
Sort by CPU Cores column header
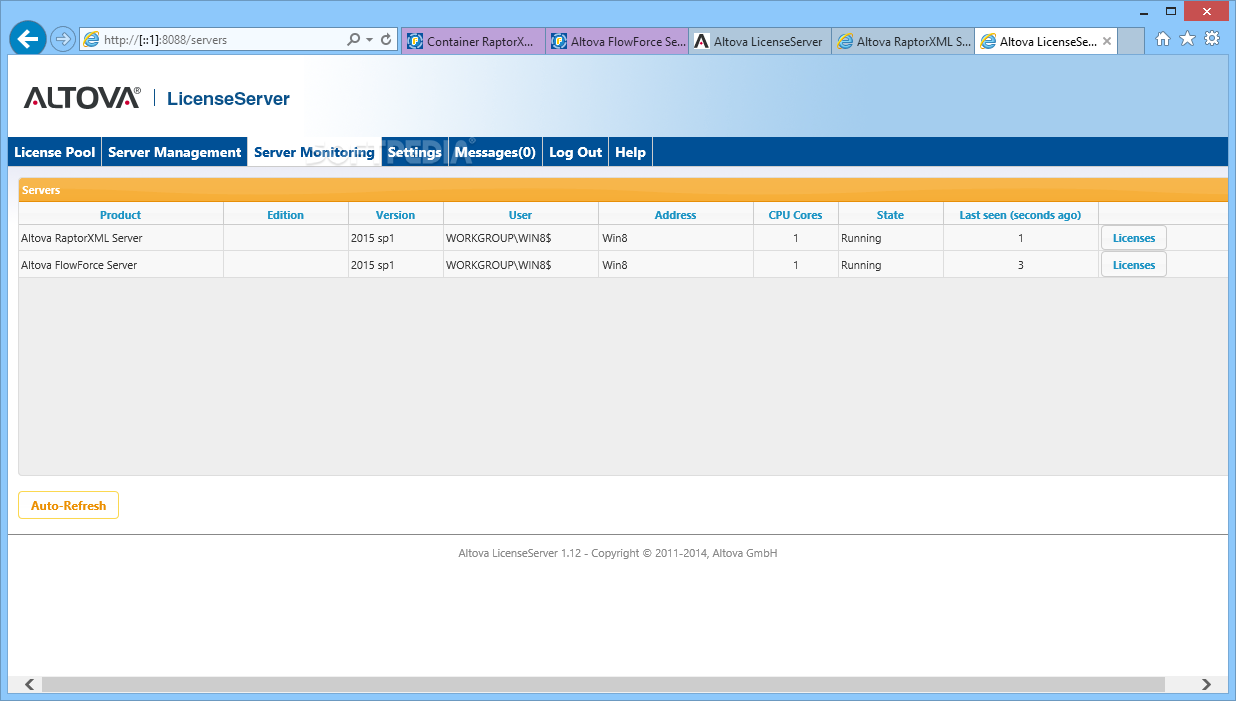[x=796, y=215]
